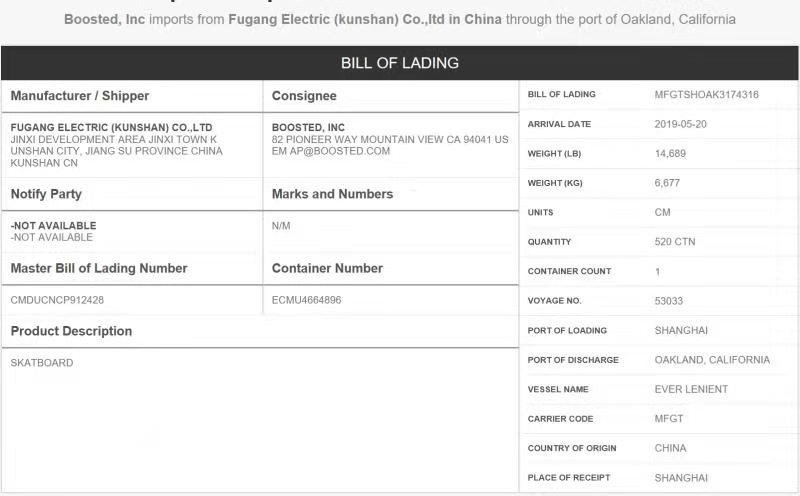Click the Product Description section heading

click(71, 331)
